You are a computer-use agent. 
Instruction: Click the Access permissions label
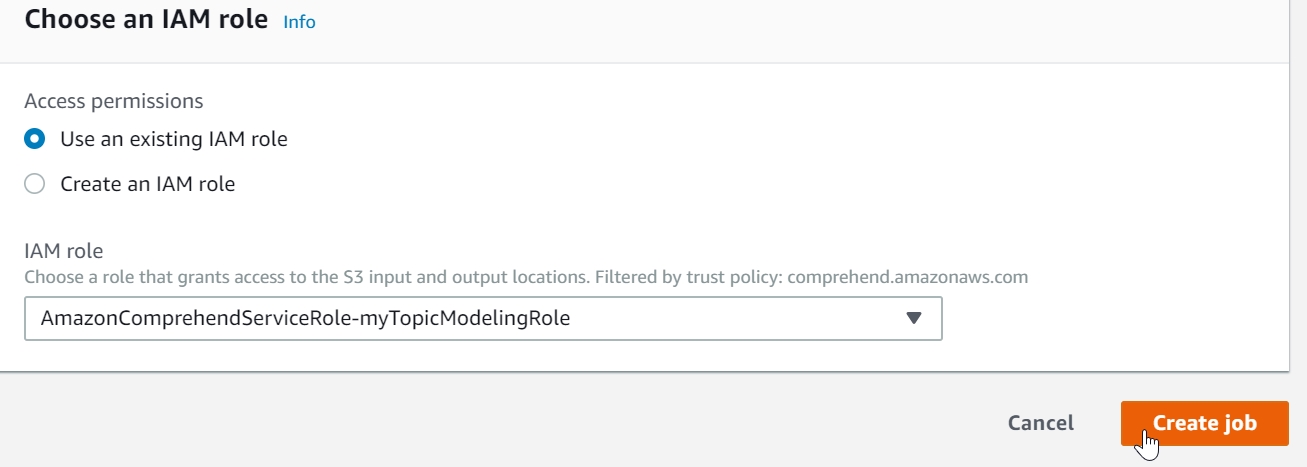click(114, 101)
